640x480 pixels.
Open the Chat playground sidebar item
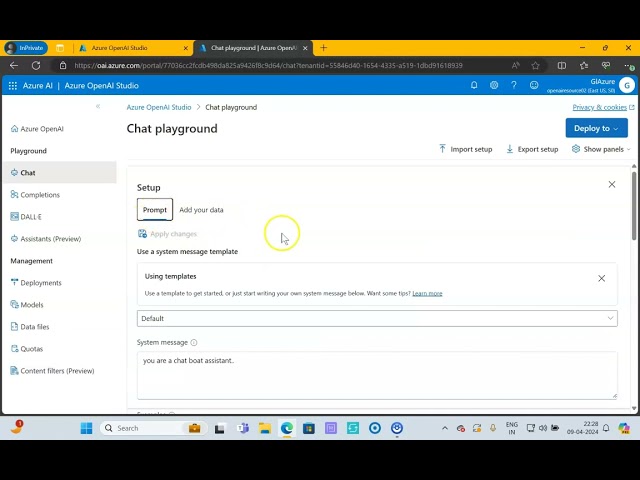(59, 173)
